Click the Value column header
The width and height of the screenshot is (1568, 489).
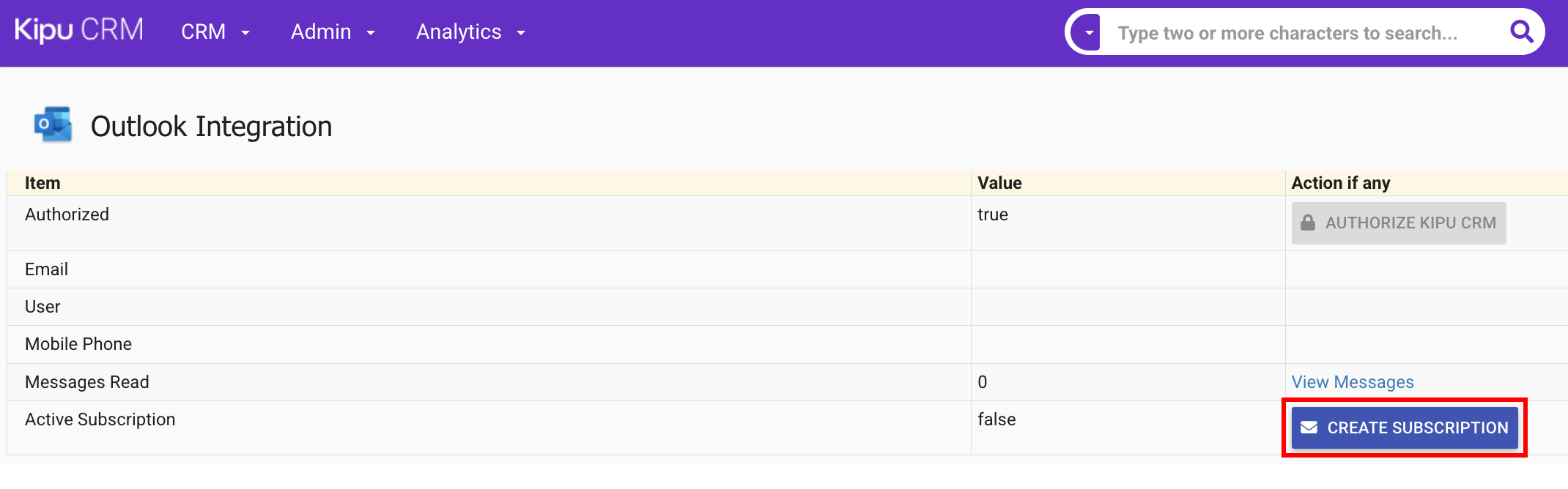(999, 183)
